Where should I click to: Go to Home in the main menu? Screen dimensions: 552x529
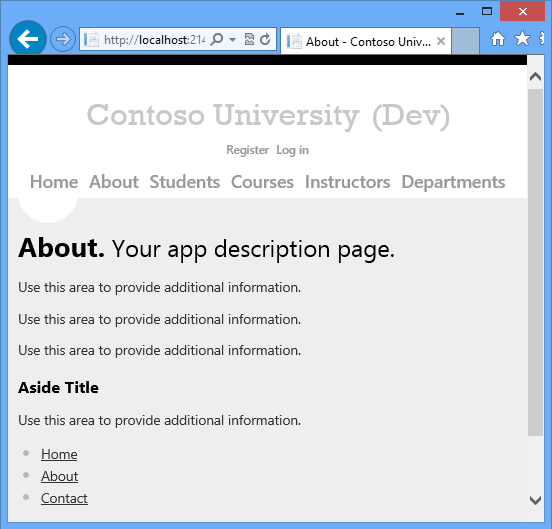click(x=54, y=182)
